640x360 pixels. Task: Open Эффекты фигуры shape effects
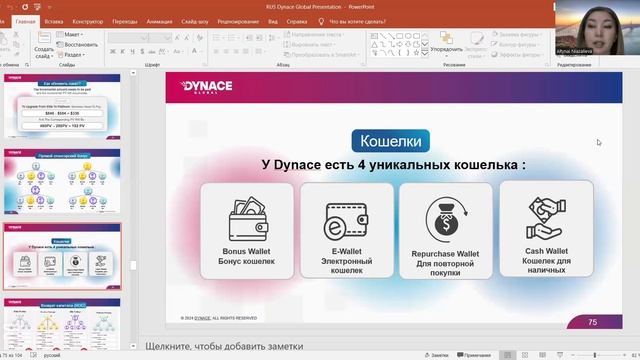518,55
